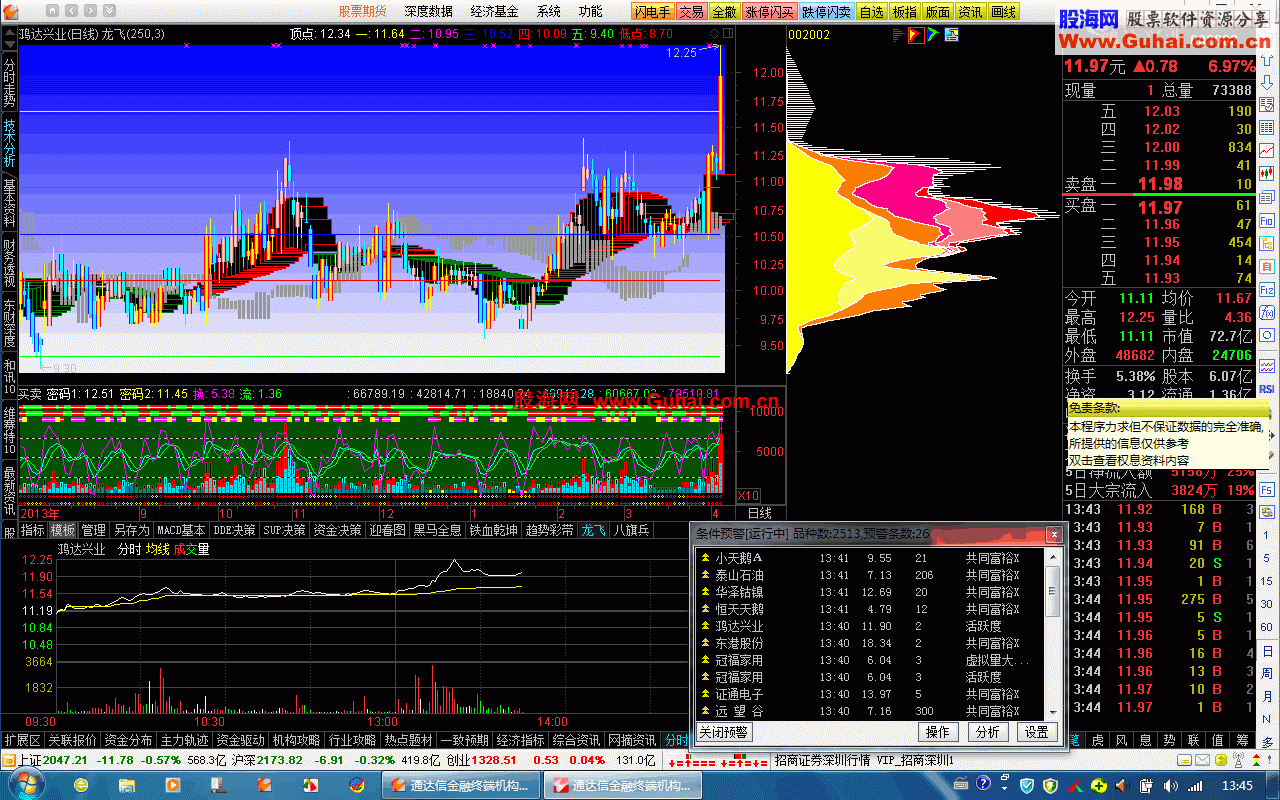Click the forward navigation arrow

(x=90, y=11)
